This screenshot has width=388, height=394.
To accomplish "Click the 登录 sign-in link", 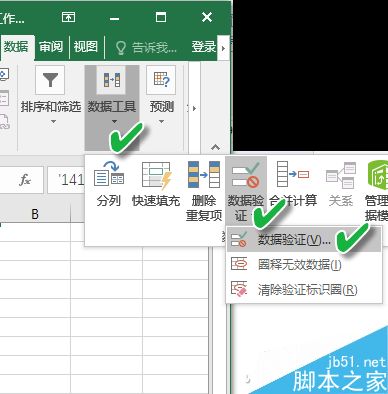I will [x=204, y=47].
